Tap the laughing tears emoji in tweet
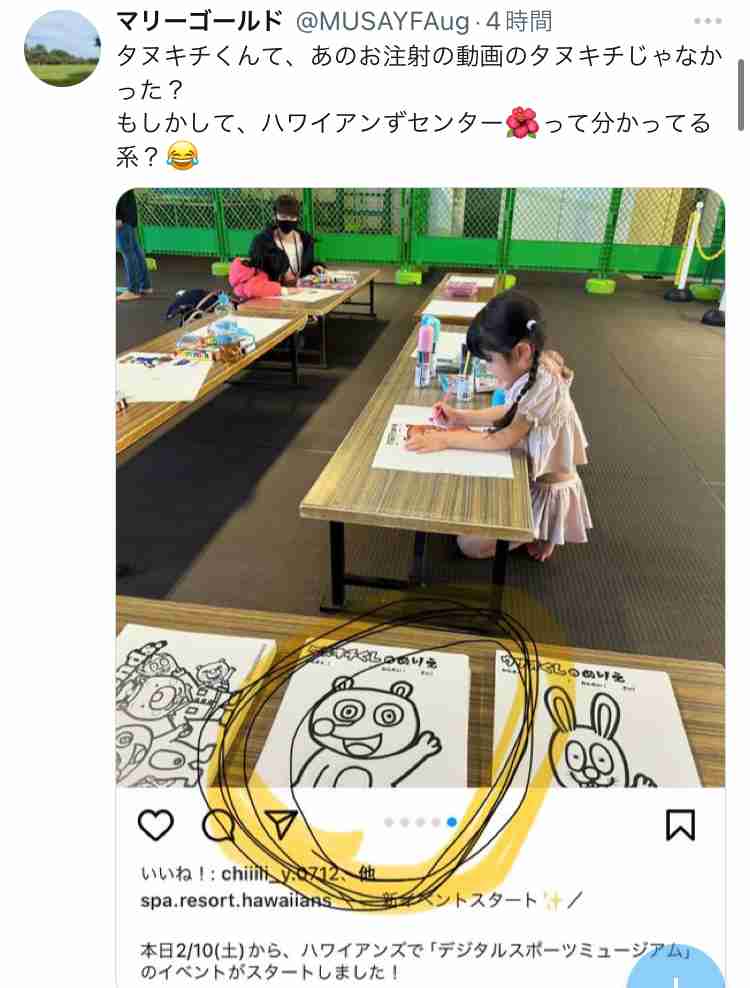The width and height of the screenshot is (750, 988). click(x=183, y=156)
